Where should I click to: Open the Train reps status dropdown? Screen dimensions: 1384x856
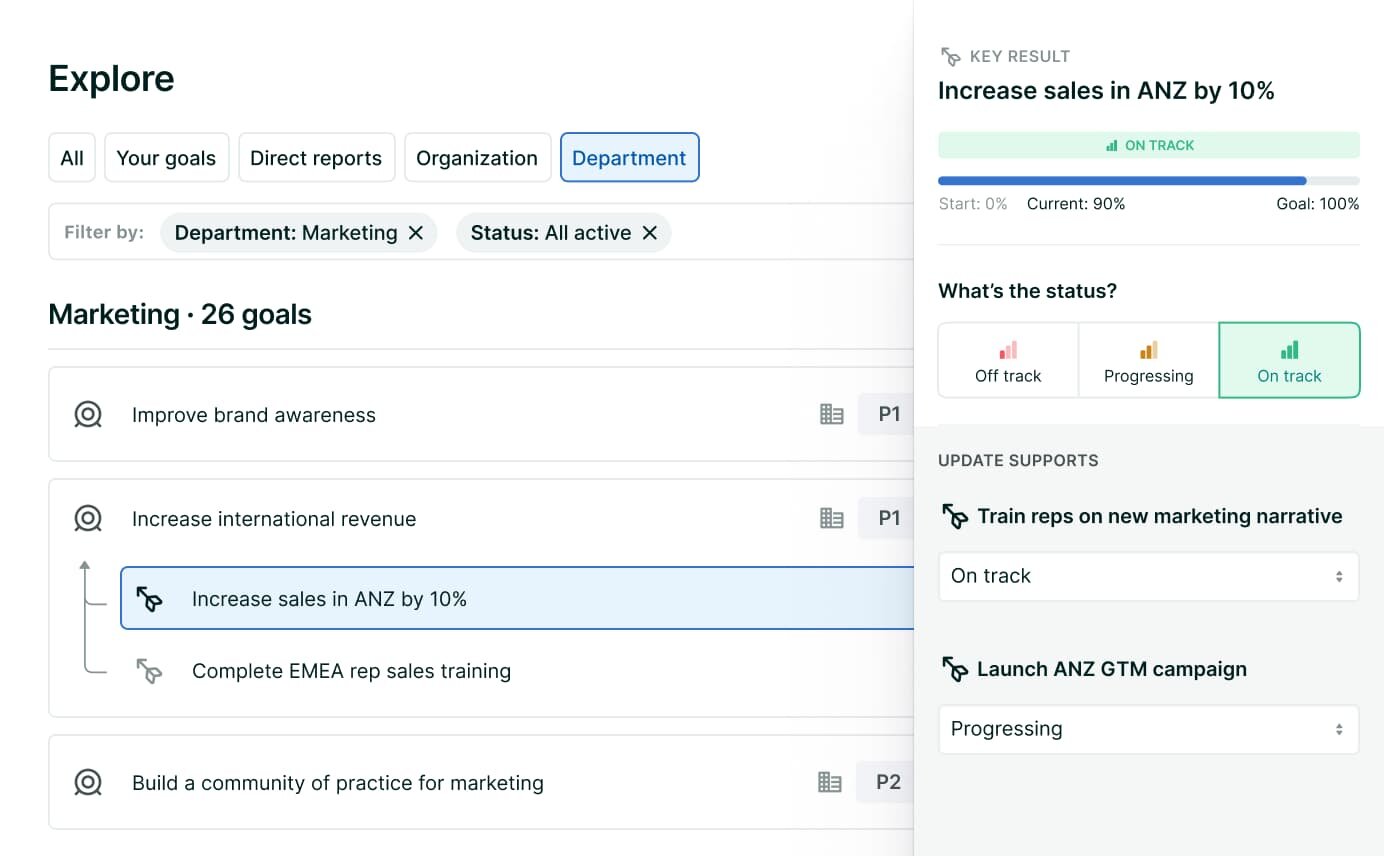tap(1148, 577)
